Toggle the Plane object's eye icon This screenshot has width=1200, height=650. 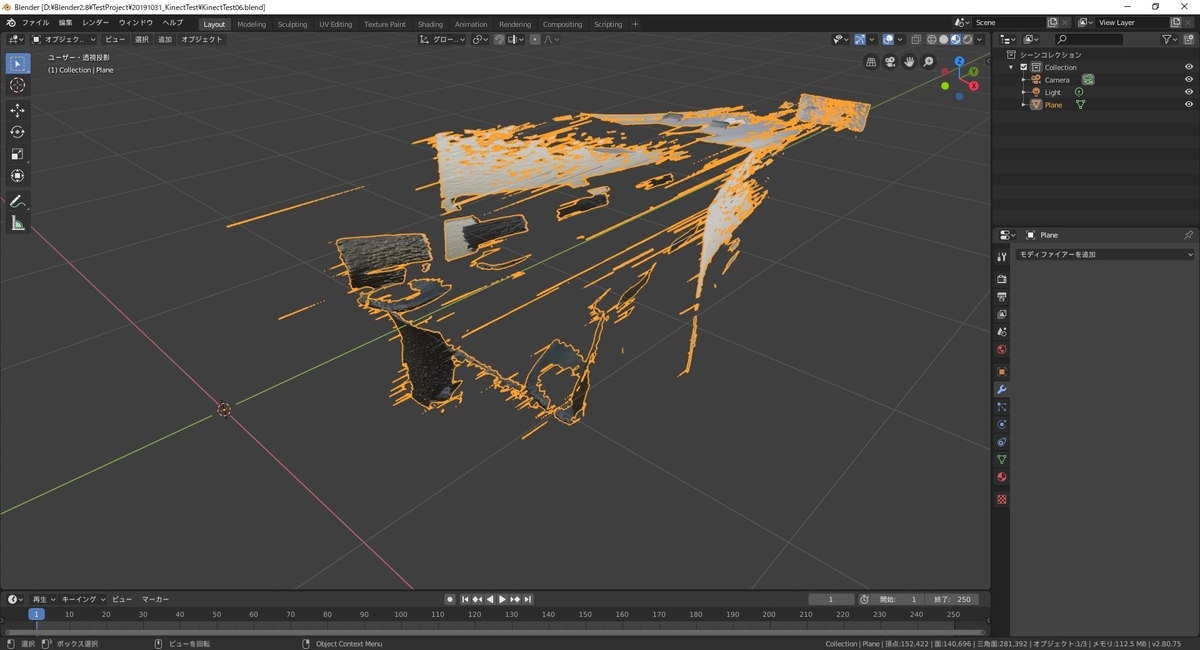click(x=1189, y=105)
